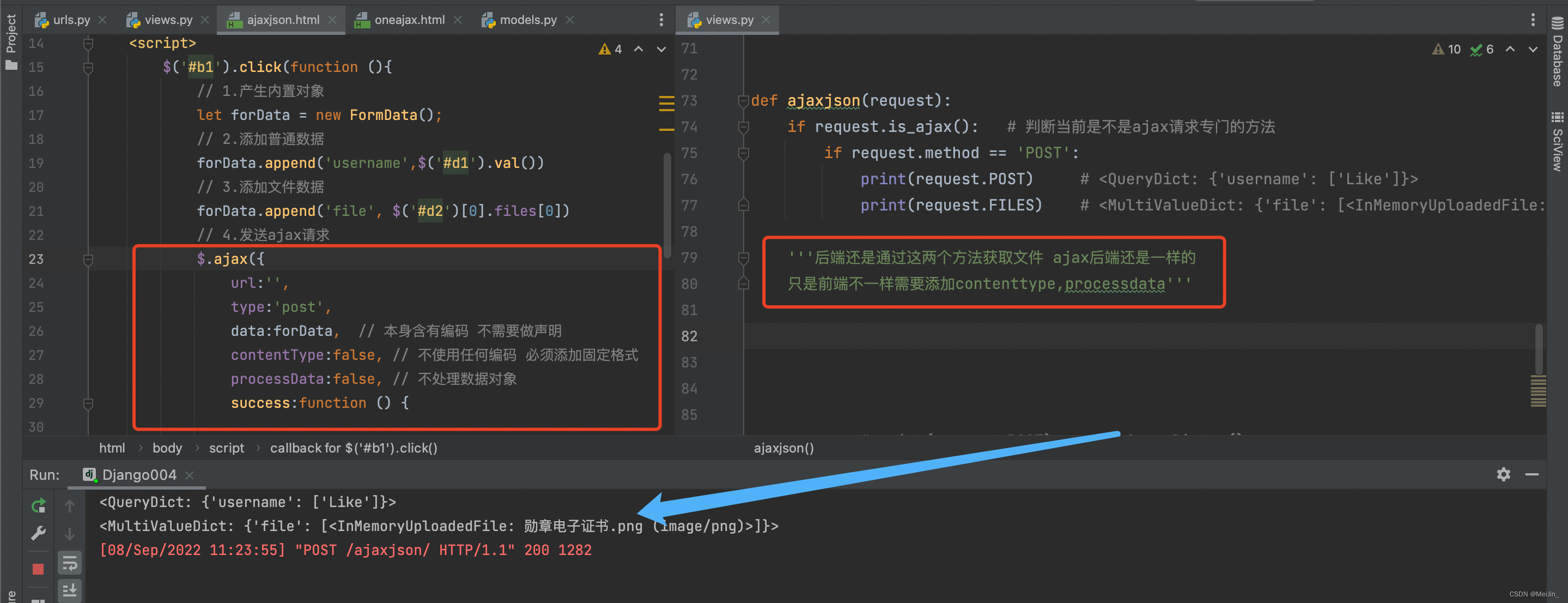Collapse the POST if block at line 75
This screenshot has height=603, width=1568.
743,154
